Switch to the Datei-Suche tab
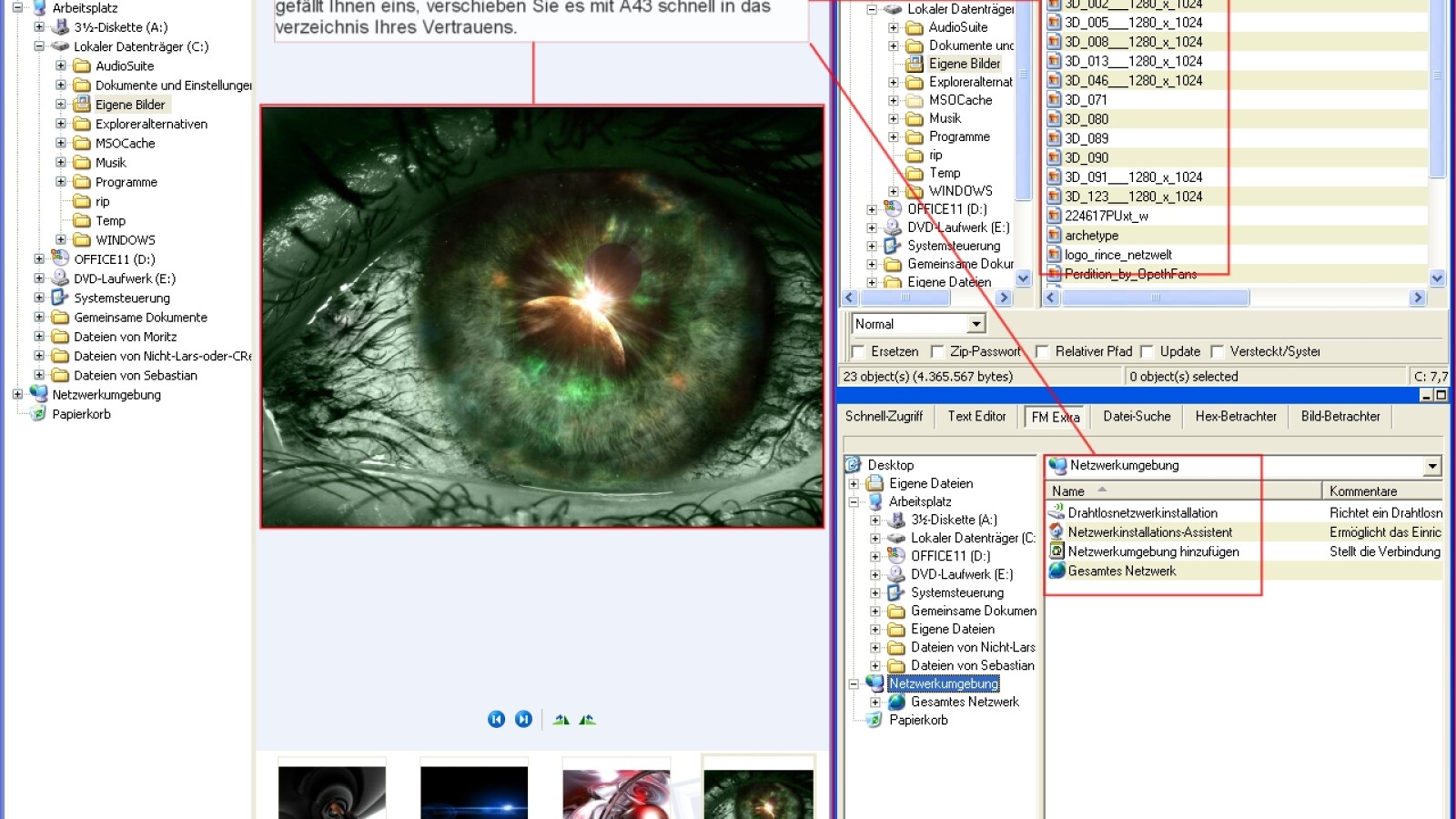Image resolution: width=1456 pixels, height=819 pixels. point(1137,417)
